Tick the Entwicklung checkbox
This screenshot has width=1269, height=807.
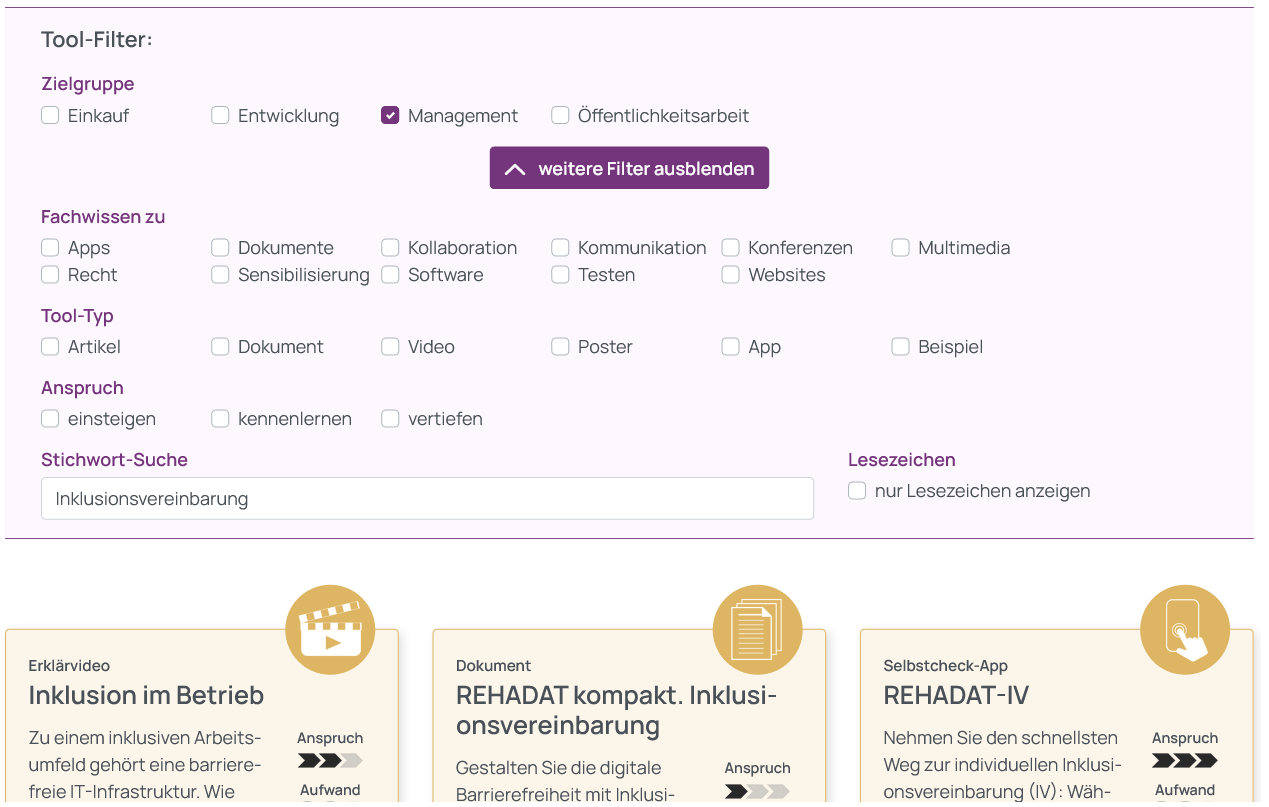(220, 115)
